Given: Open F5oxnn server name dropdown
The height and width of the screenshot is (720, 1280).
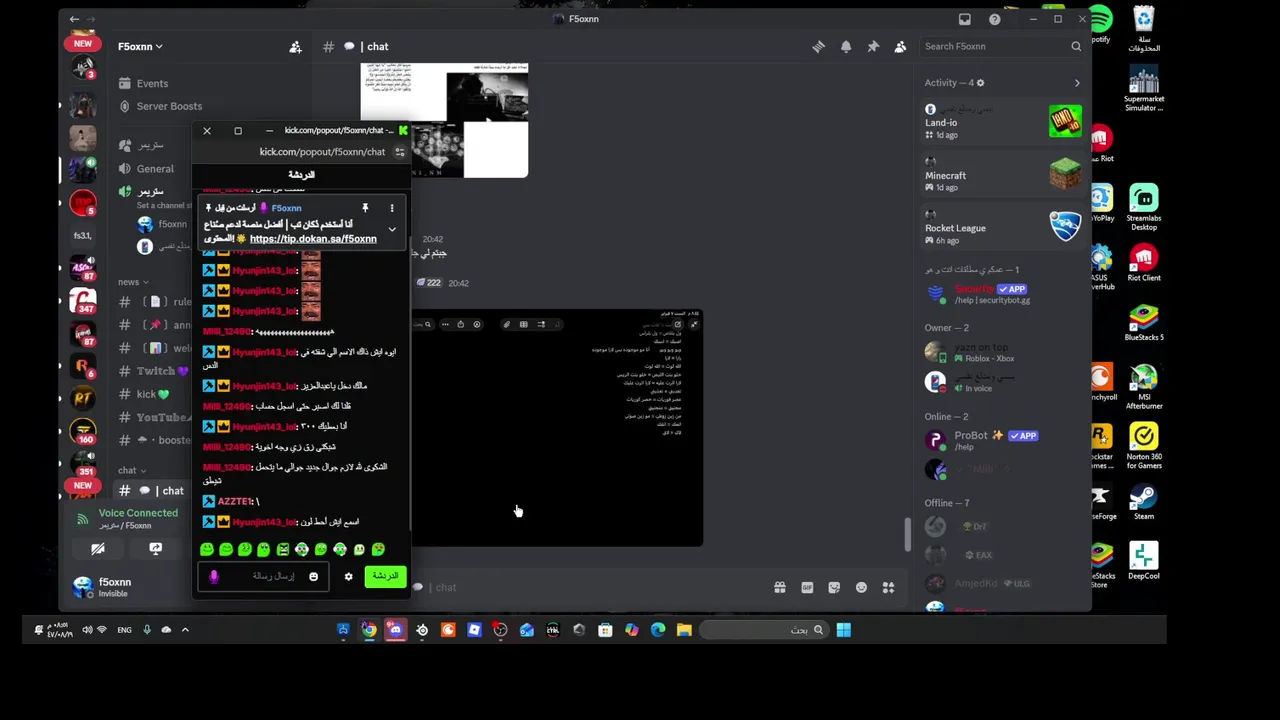Looking at the screenshot, I should (140, 46).
